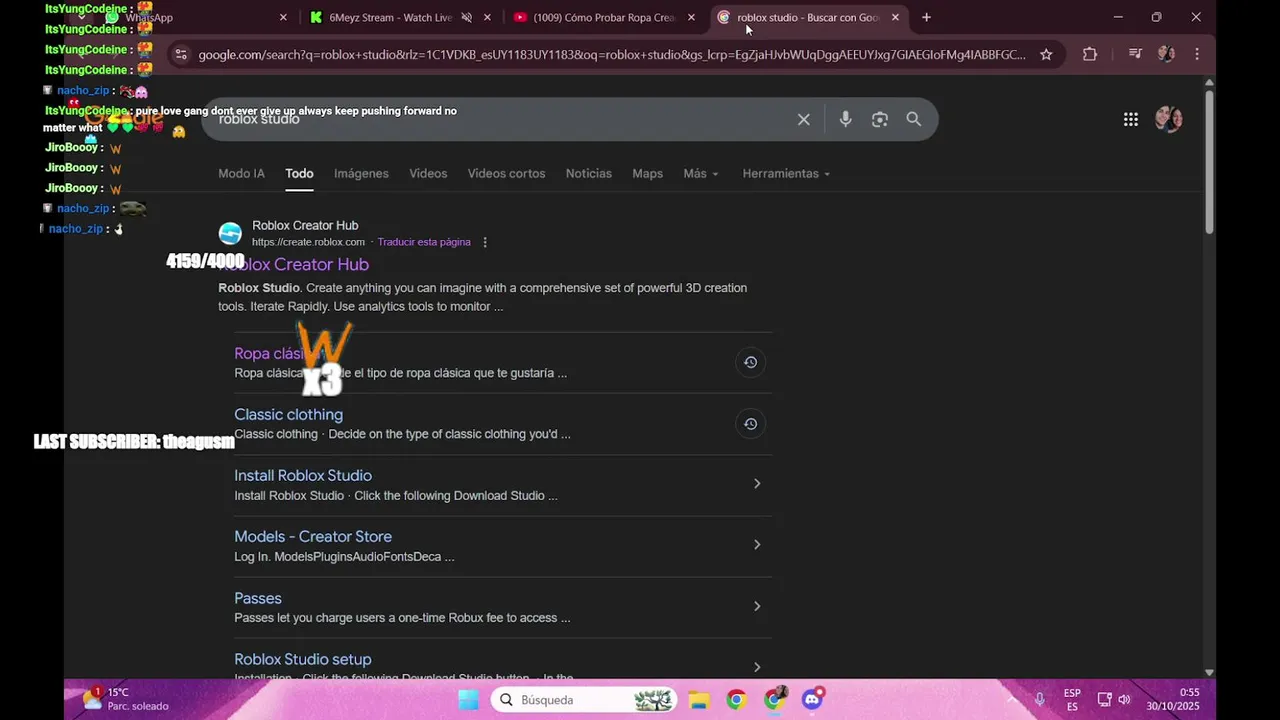Open the Chrome profile avatar in toolbar
This screenshot has width=1280, height=720.
coord(1166,55)
